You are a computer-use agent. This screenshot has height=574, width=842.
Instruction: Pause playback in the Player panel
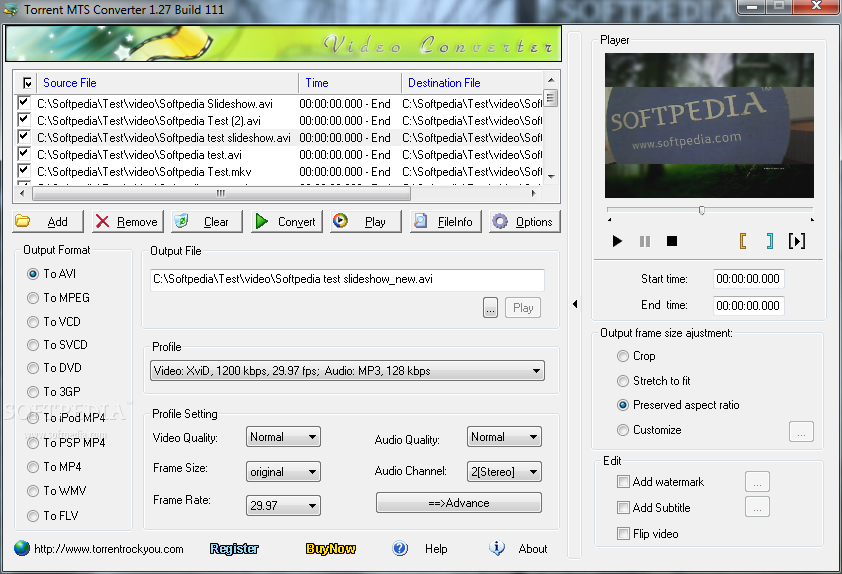(645, 242)
